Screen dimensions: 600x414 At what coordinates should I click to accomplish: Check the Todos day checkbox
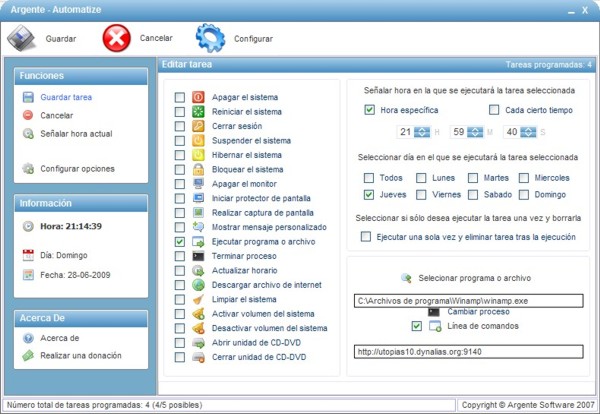[369, 178]
